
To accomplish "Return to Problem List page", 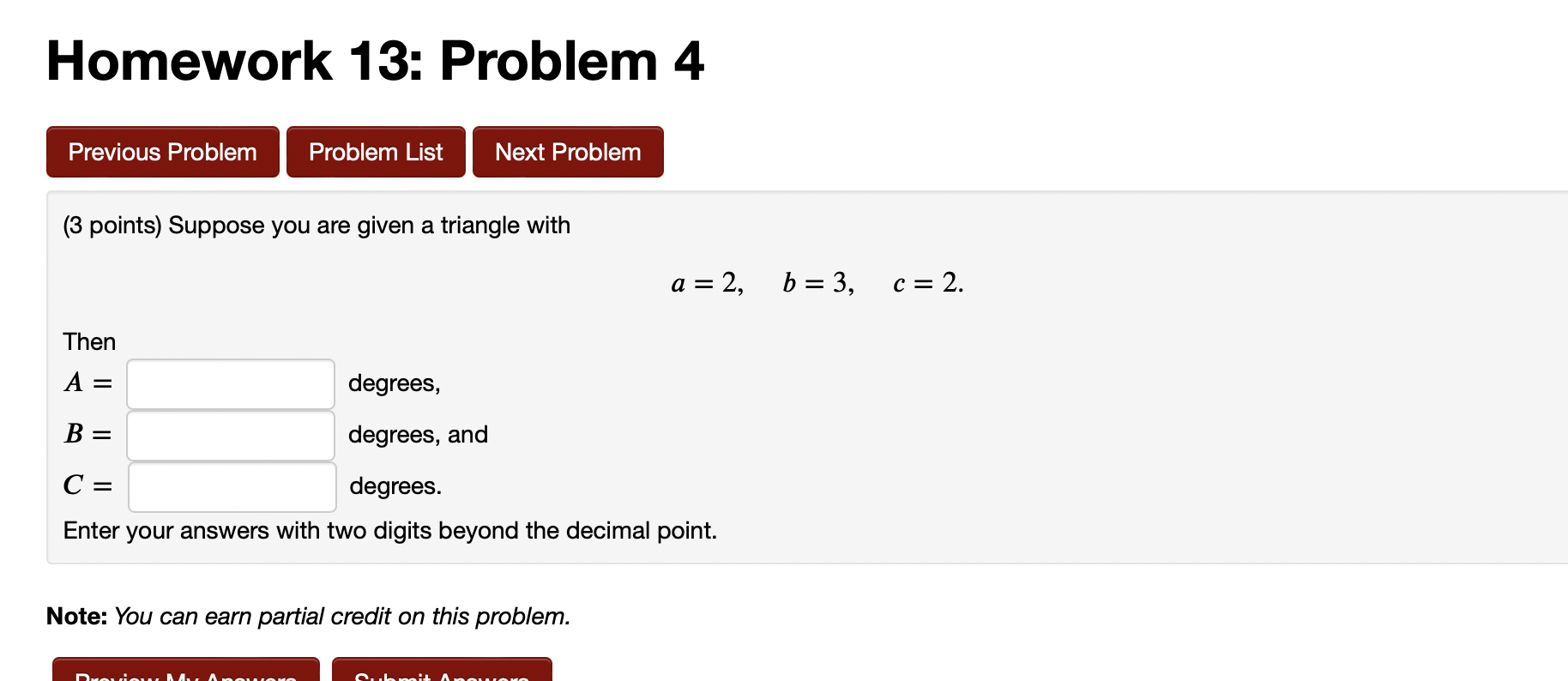I will 375,152.
